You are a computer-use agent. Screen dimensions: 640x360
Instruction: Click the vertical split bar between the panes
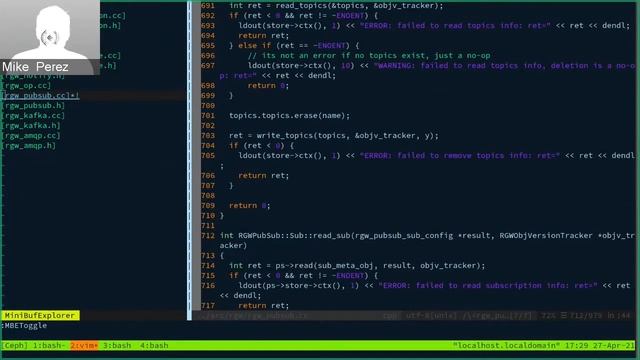pos(189,160)
